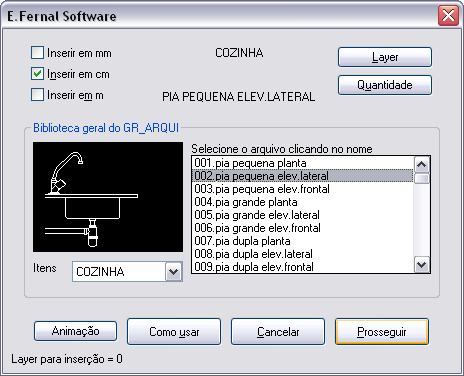
Task: Enable the Inserir em mm checkbox
Action: (37, 53)
